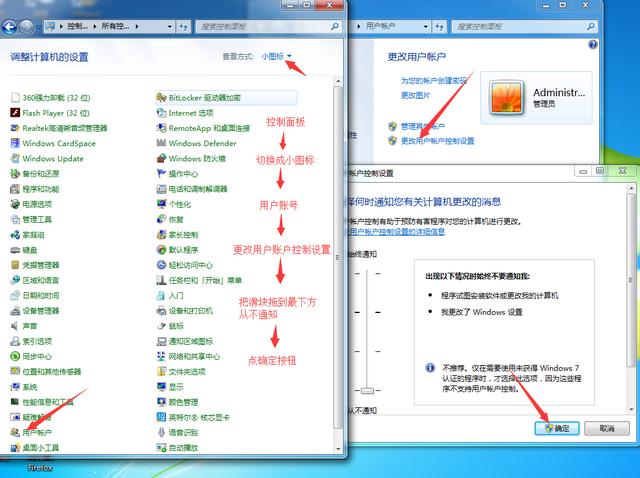This screenshot has height=478, width=640.
Task: Click the 更改用户帐户控制设置 link
Action: coord(437,141)
